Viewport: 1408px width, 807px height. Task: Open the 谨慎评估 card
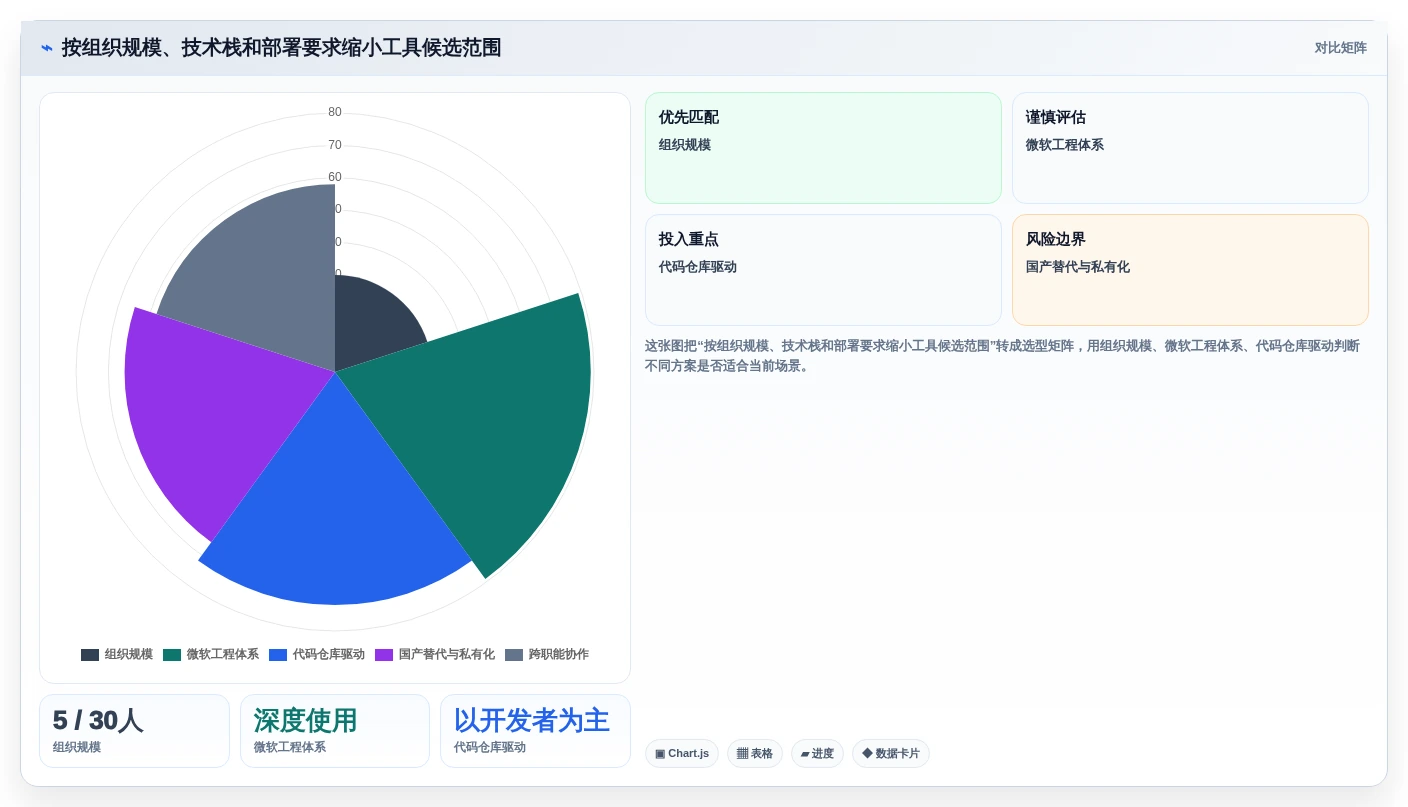coord(1190,148)
